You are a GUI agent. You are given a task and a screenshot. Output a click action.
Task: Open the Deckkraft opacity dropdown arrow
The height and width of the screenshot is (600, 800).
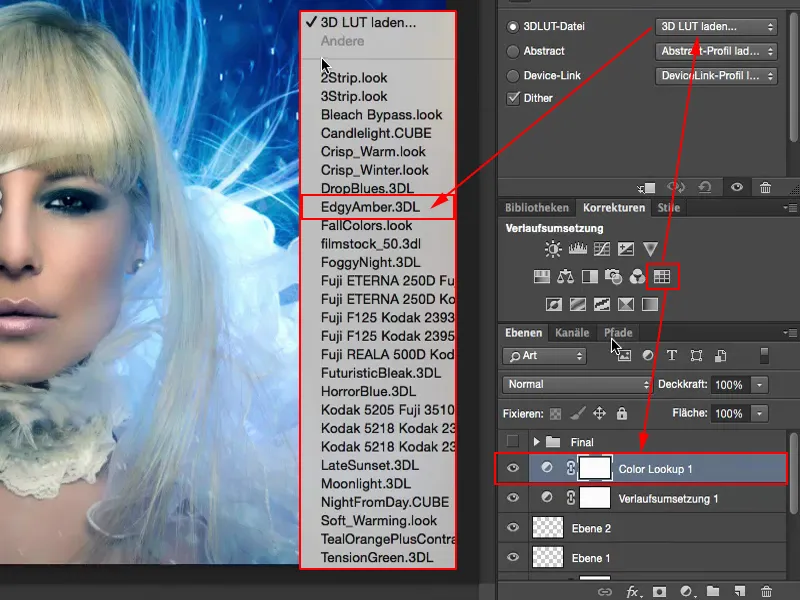pyautogui.click(x=760, y=385)
